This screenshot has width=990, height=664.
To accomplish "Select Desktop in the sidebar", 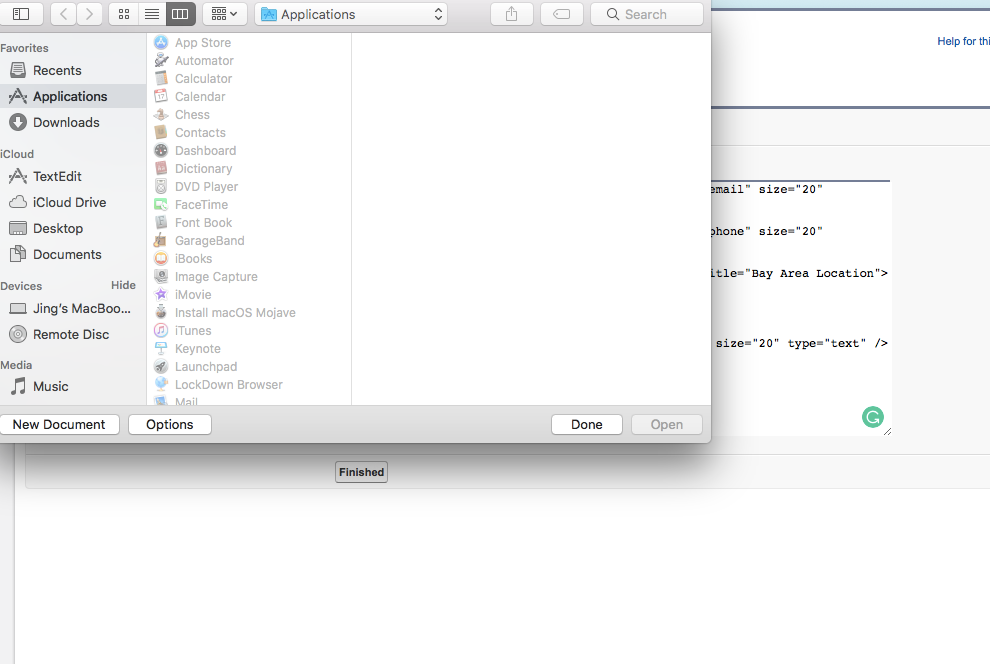I will click(x=57, y=228).
